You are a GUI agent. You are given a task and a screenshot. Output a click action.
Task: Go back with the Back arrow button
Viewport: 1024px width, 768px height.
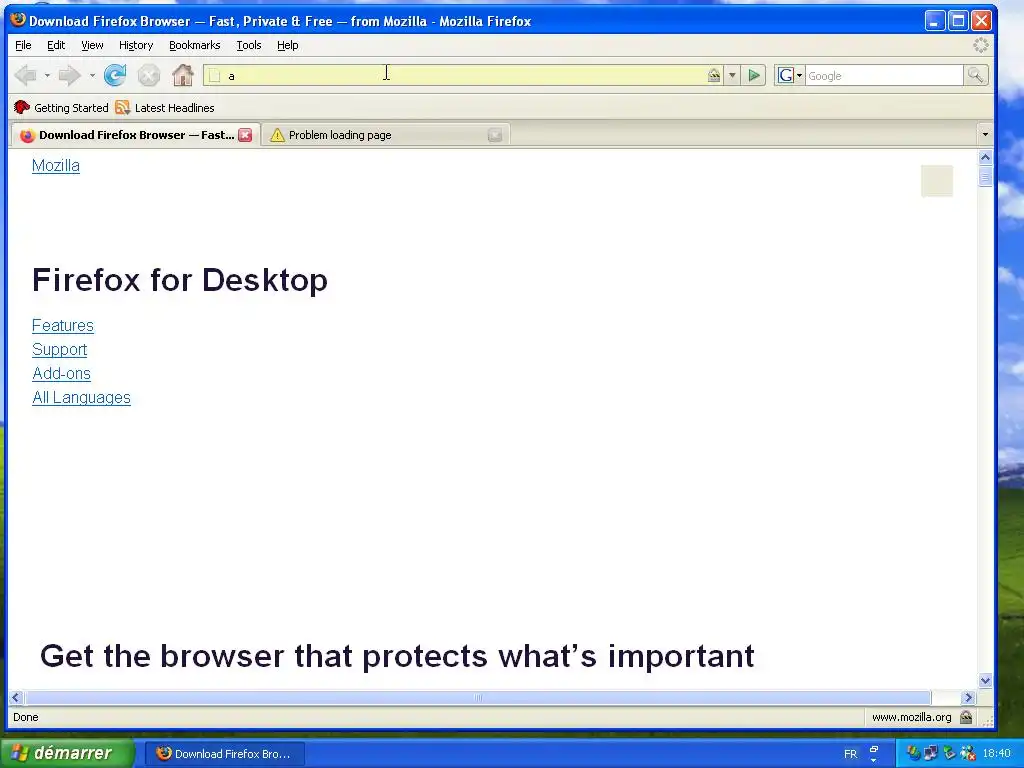pyautogui.click(x=25, y=76)
